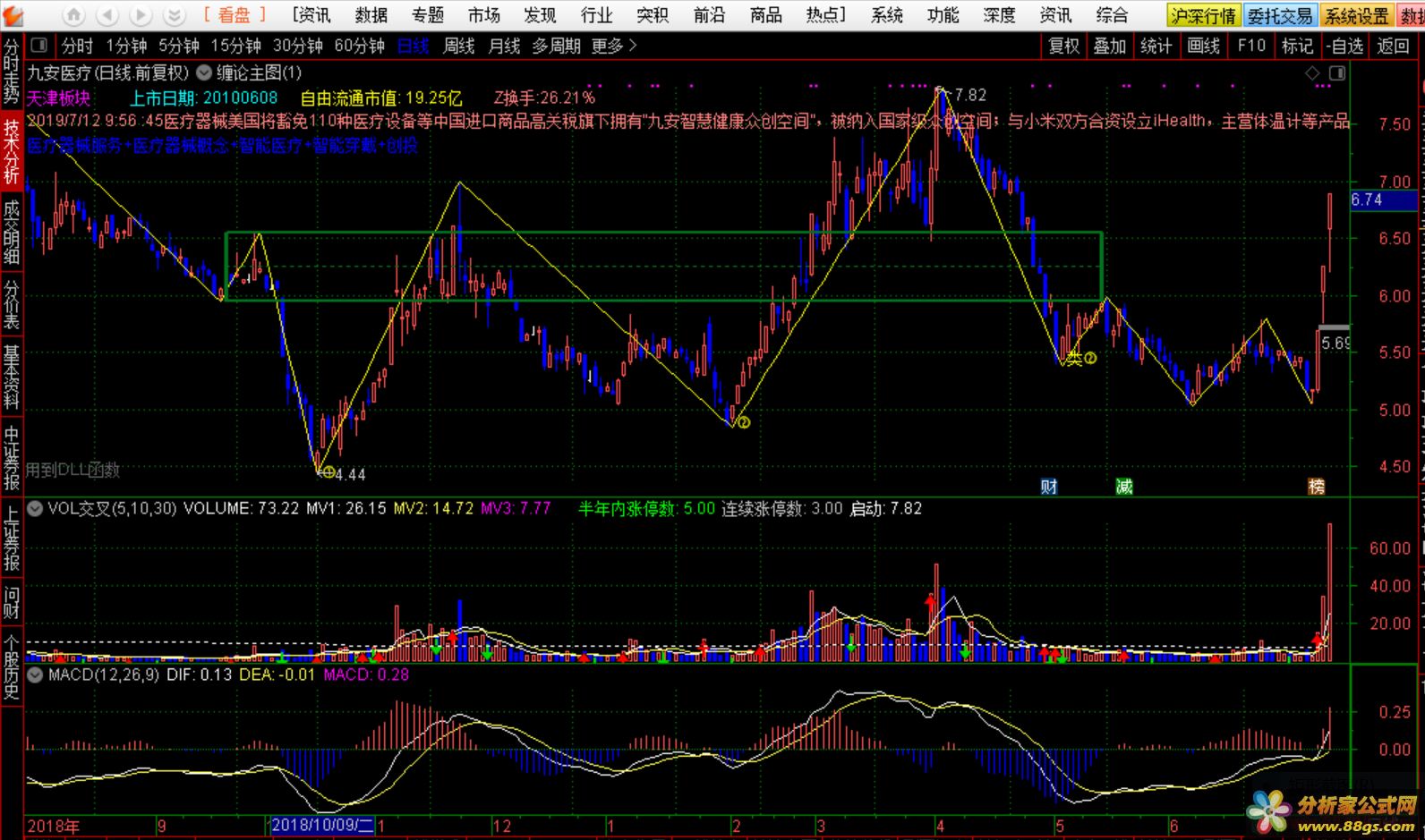Toggle right side panel icon above chart

point(1337,72)
